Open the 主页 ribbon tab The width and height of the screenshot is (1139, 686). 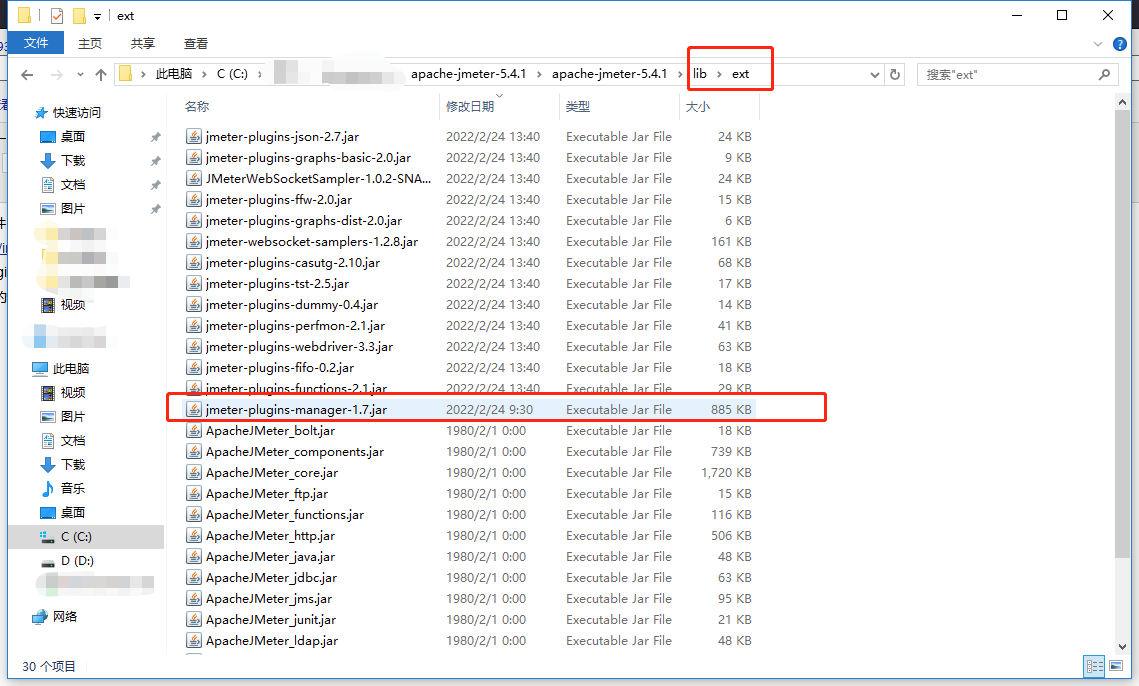point(90,44)
